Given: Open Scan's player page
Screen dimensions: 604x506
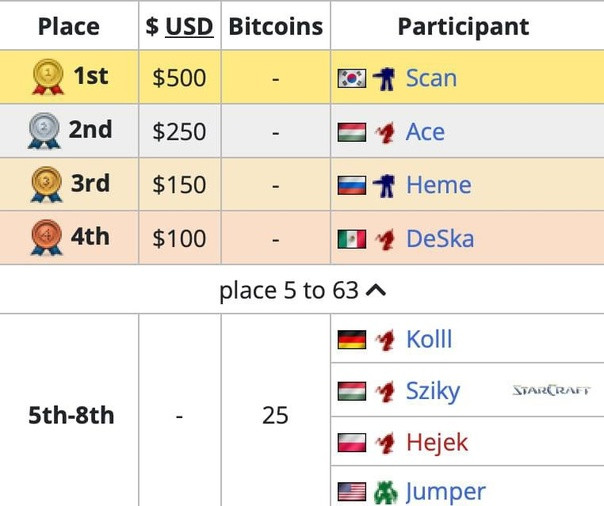Looking at the screenshot, I should pyautogui.click(x=431, y=78).
